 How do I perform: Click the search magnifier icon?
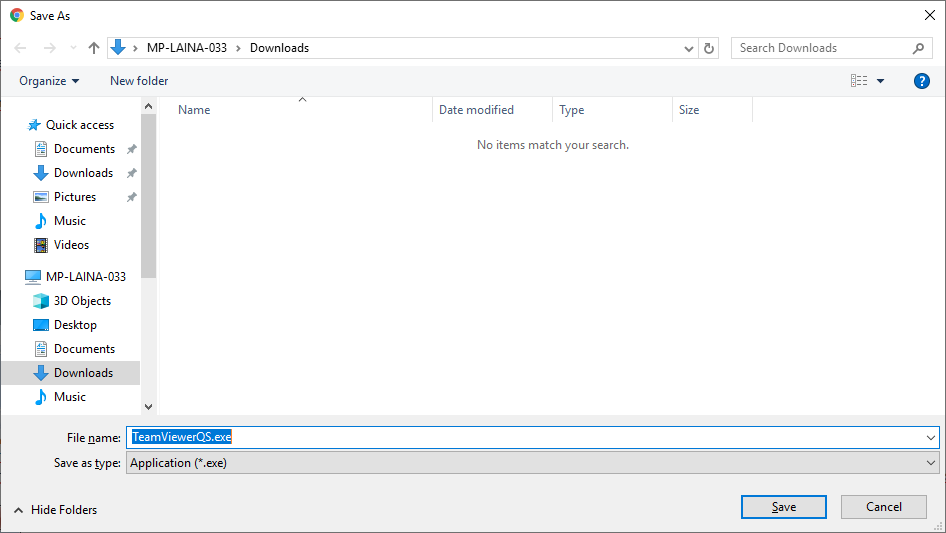918,48
